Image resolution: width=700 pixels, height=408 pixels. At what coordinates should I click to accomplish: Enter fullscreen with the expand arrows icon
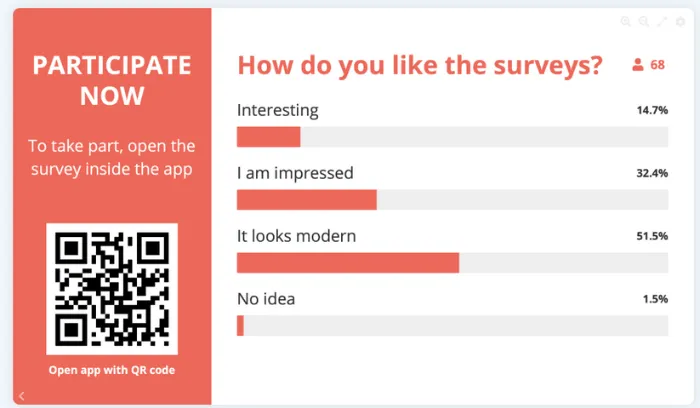[662, 21]
